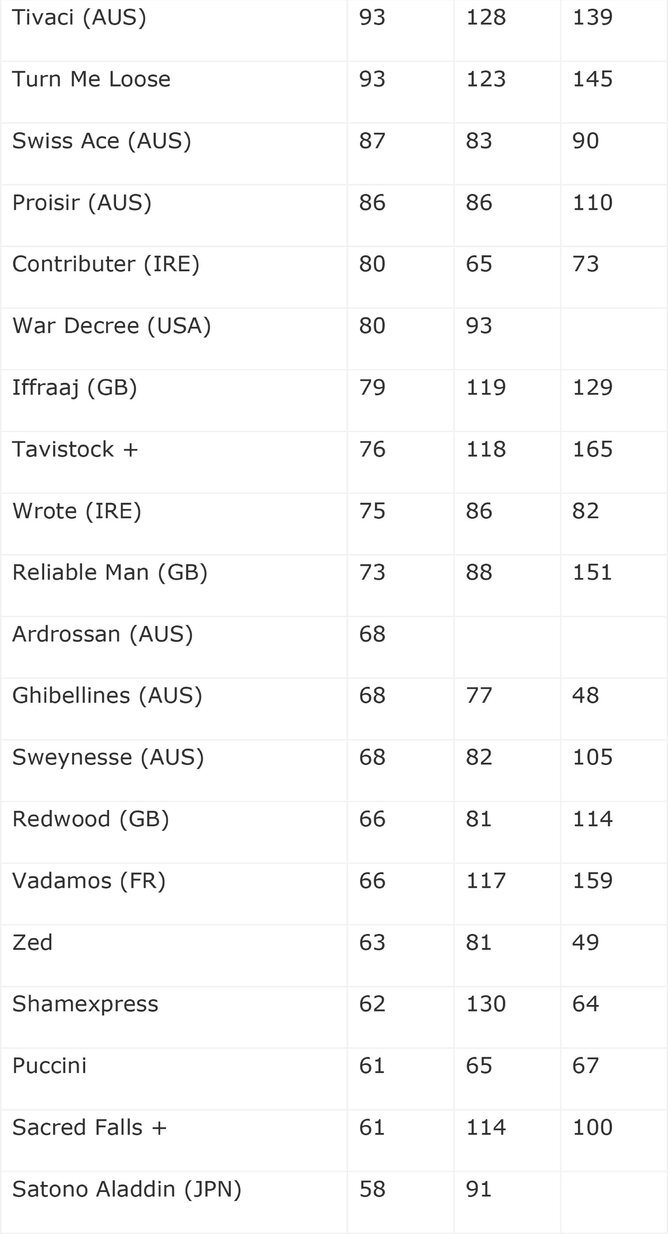Select the Proisir (AUS) name cell
This screenshot has width=668, height=1234.
tap(82, 203)
